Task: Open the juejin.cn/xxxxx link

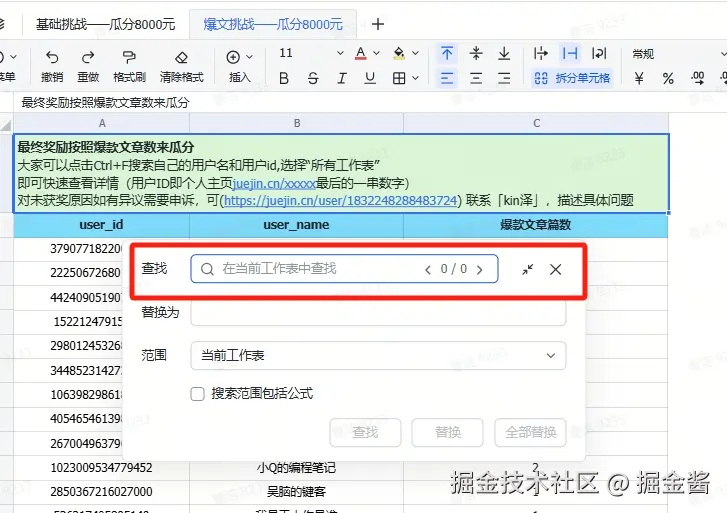Action: (274, 183)
